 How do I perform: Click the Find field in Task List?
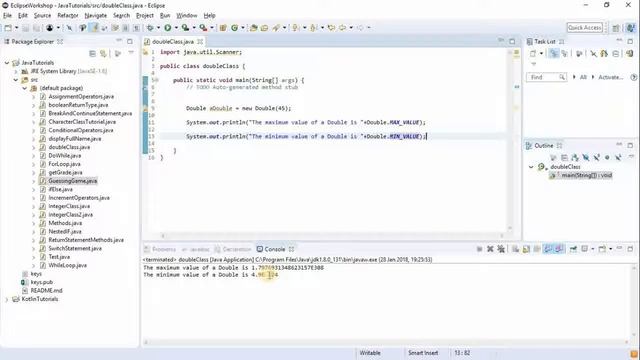547,77
